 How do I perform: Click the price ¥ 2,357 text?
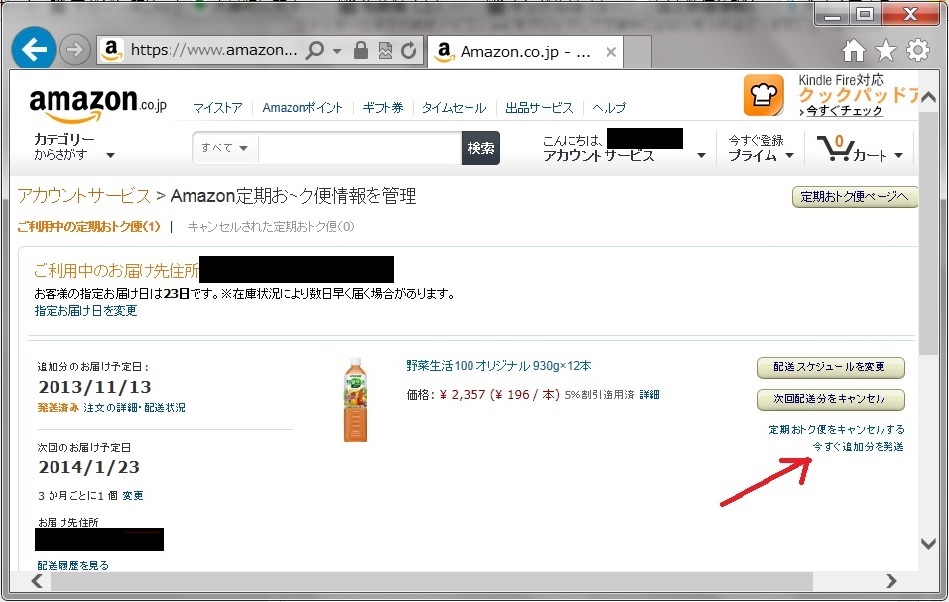[x=462, y=394]
